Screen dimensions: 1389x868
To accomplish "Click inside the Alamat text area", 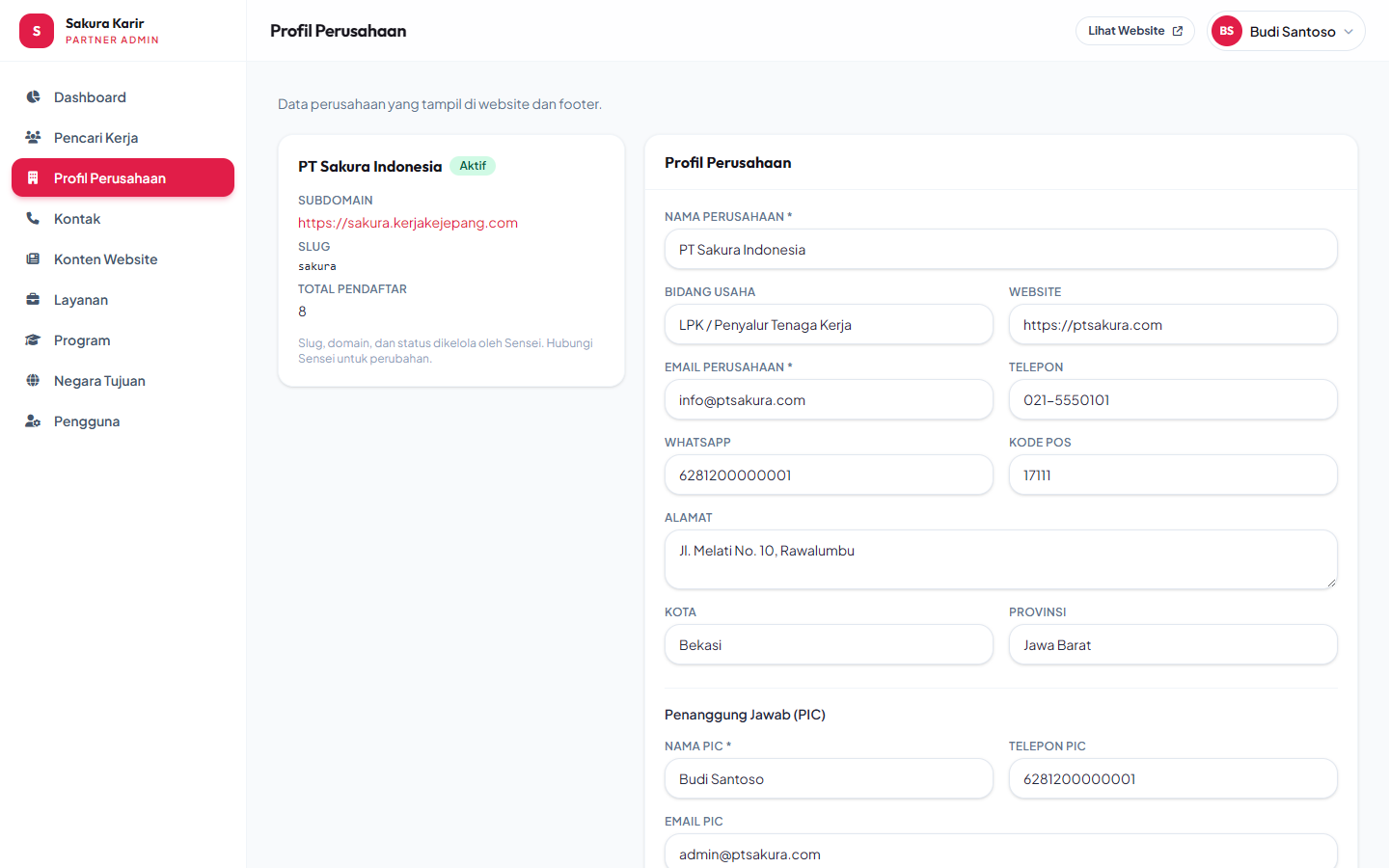I will click(1001, 559).
